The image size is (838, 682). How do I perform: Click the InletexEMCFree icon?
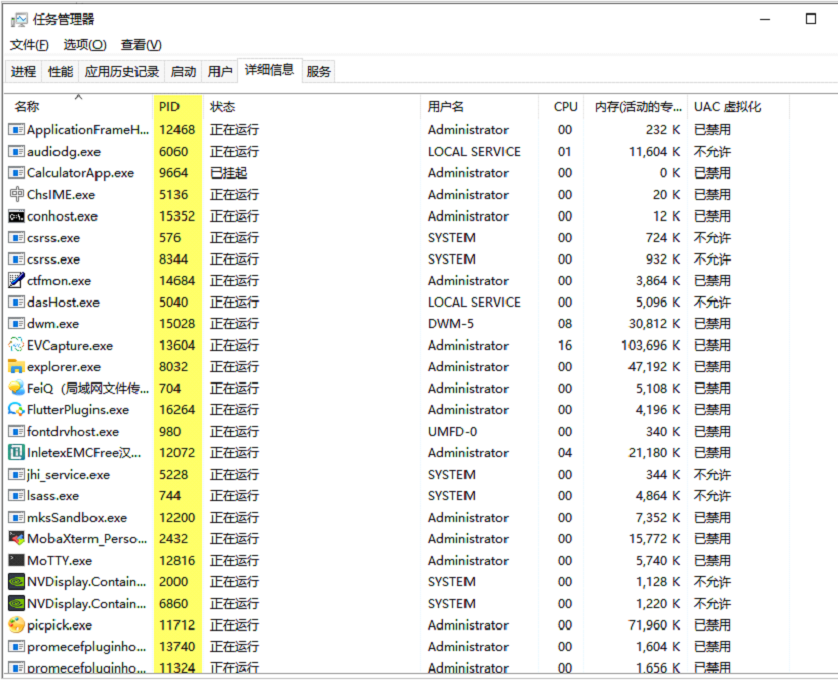coord(17,453)
